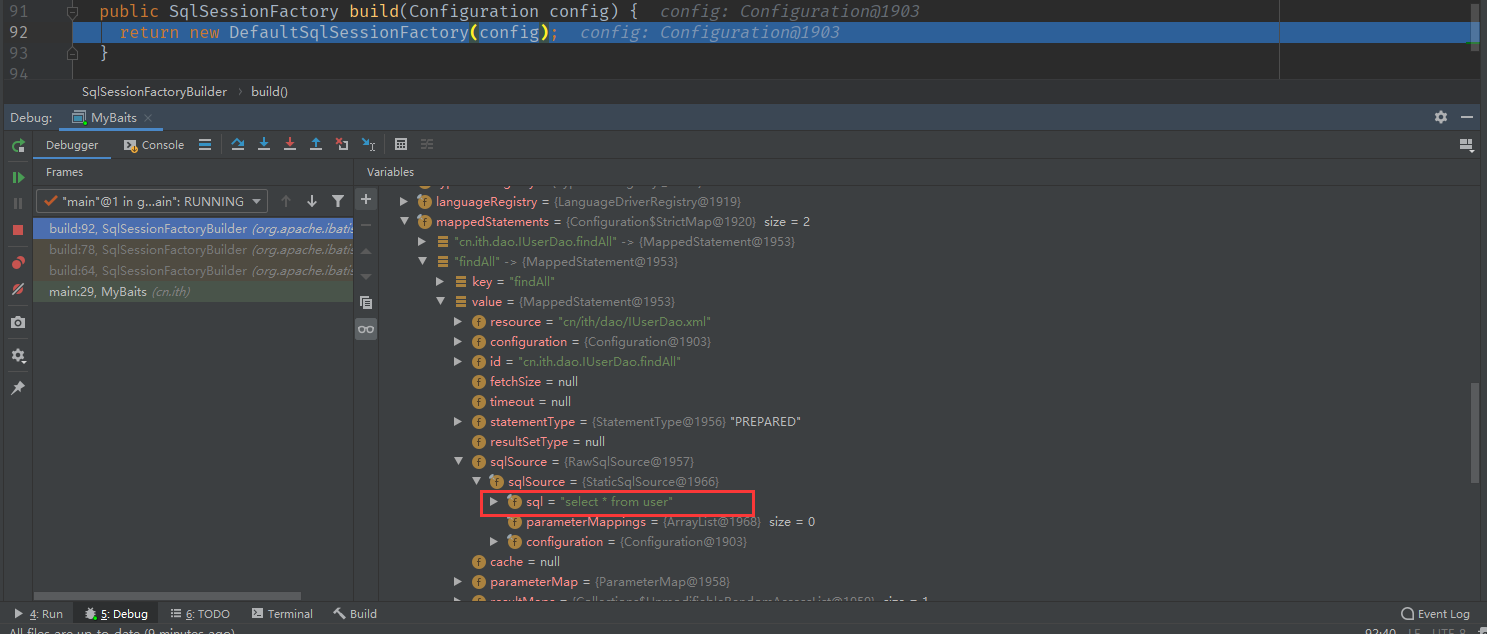This screenshot has width=1487, height=634.
Task: Expand languageRegistry node
Action: point(404,202)
